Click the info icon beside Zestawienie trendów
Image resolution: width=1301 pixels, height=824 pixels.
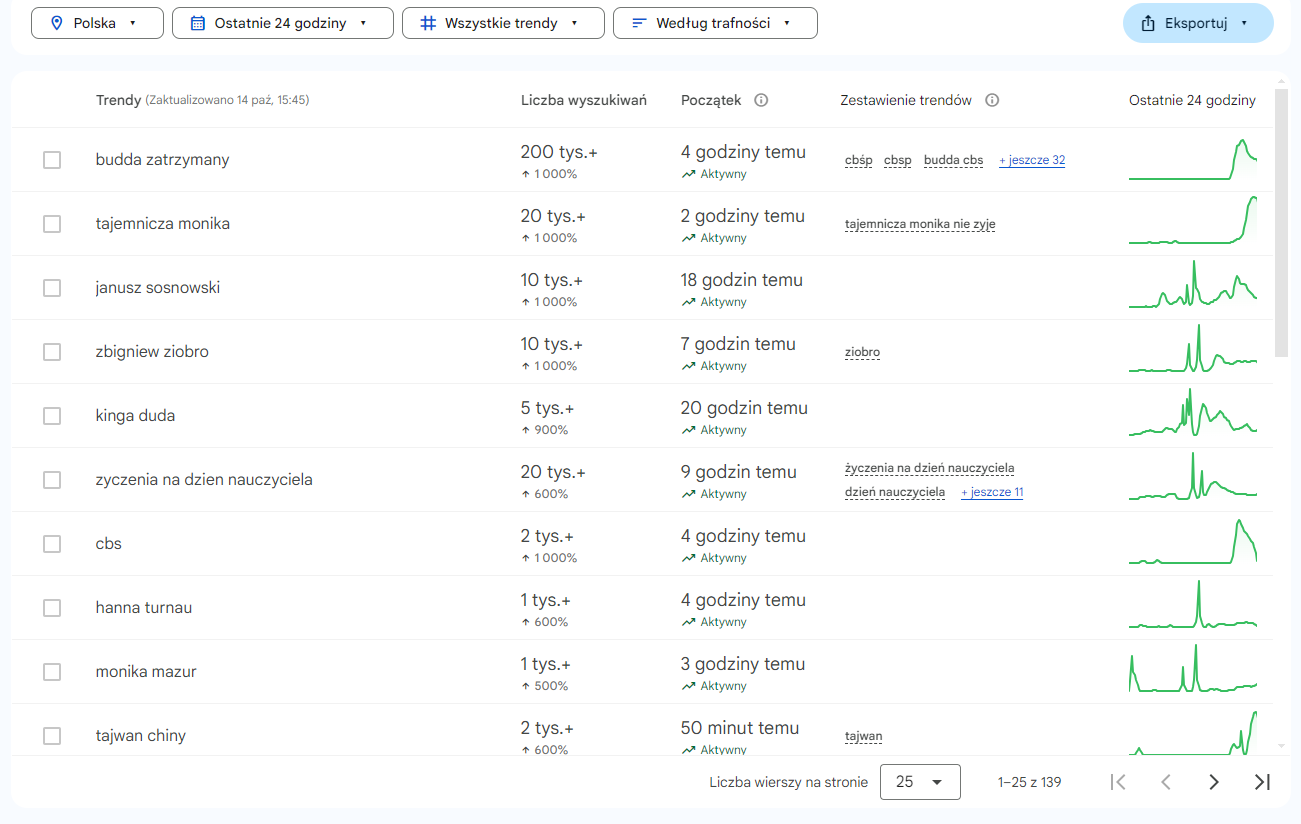pyautogui.click(x=990, y=99)
